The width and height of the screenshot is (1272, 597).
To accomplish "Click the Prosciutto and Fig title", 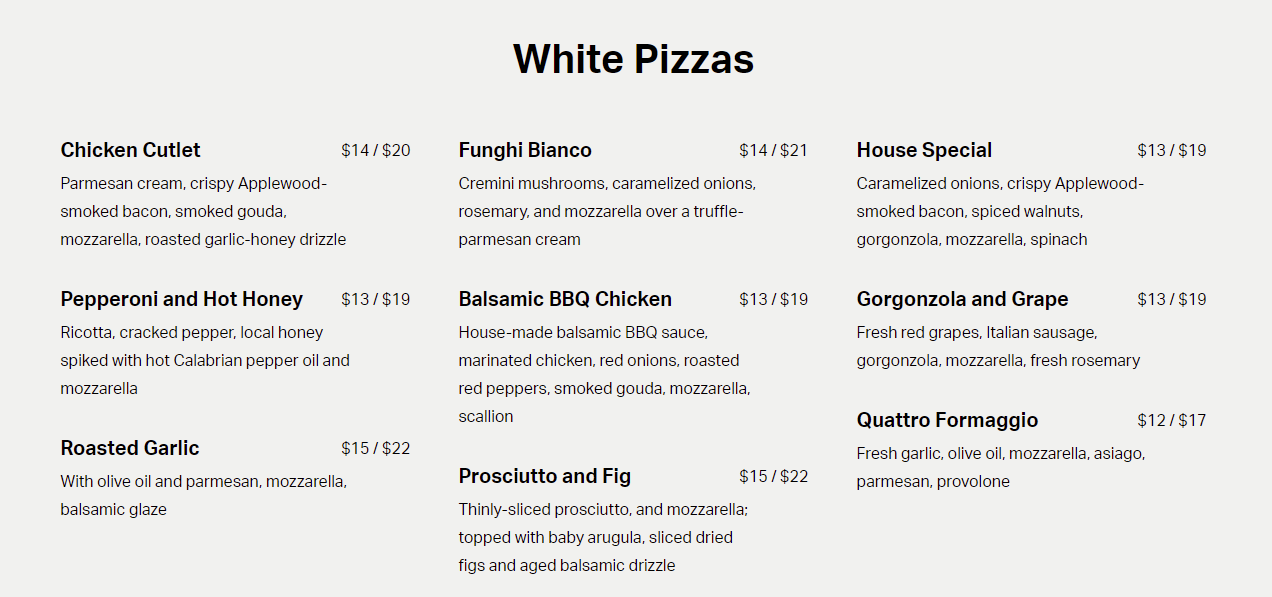I will coord(545,476).
